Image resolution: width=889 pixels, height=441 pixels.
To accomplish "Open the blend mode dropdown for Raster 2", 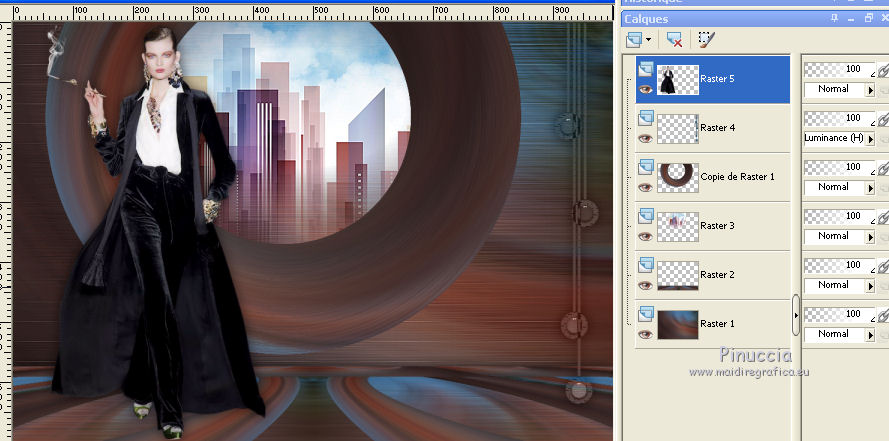I will pos(870,286).
